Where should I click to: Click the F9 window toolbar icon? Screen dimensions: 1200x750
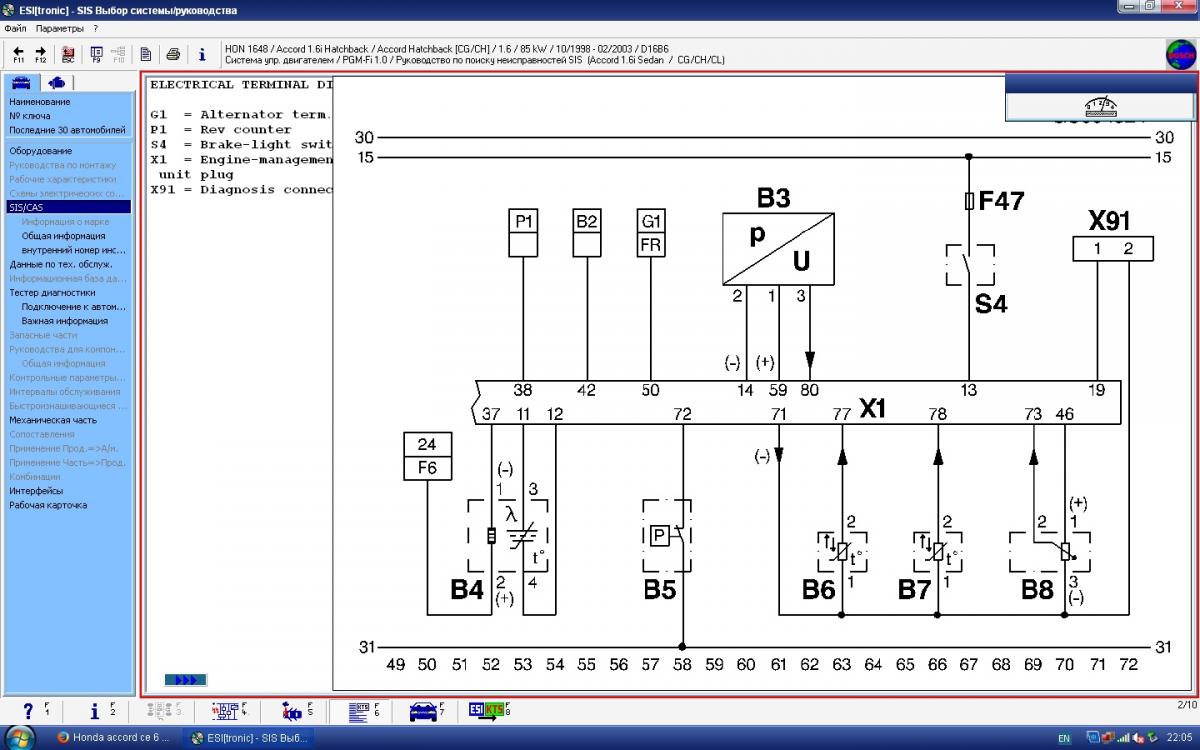click(x=96, y=53)
